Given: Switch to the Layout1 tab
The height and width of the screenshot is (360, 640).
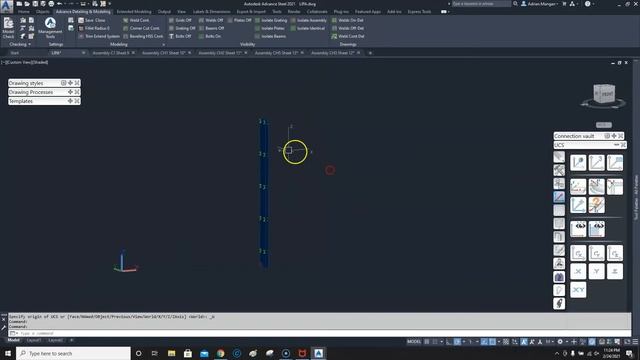Looking at the screenshot, I should [33, 340].
